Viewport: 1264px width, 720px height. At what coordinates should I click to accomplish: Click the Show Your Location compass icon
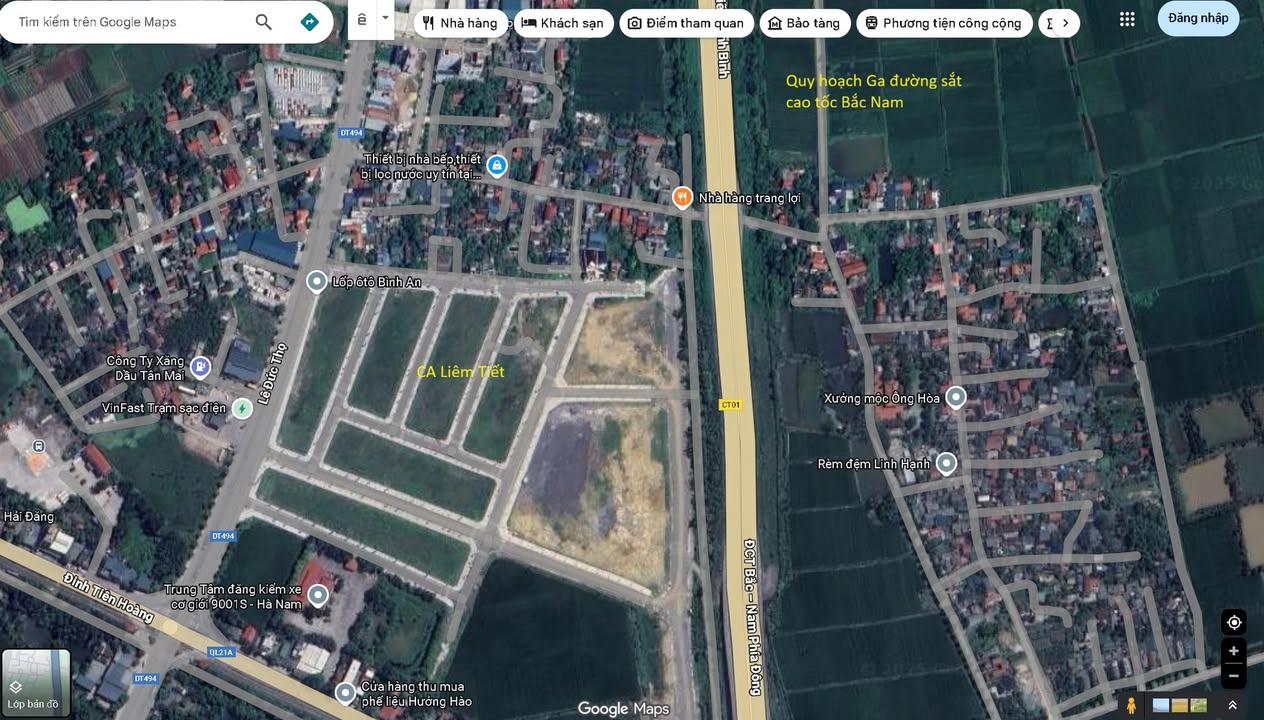coord(1233,622)
